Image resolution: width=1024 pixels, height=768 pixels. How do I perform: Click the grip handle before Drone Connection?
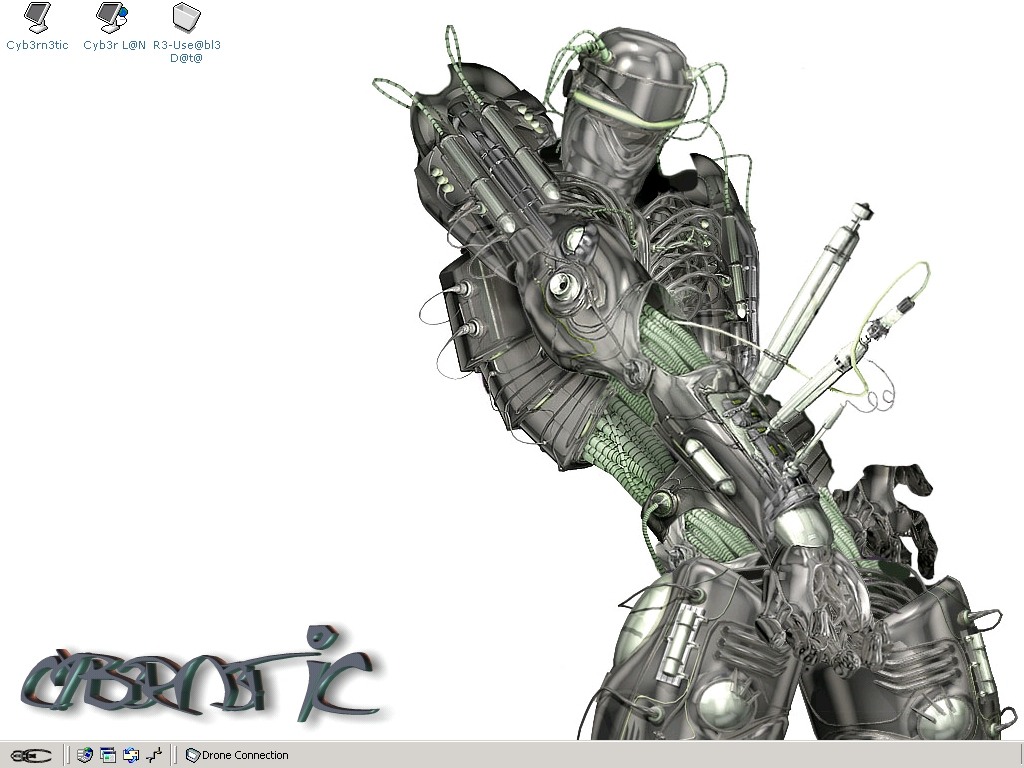click(x=174, y=755)
